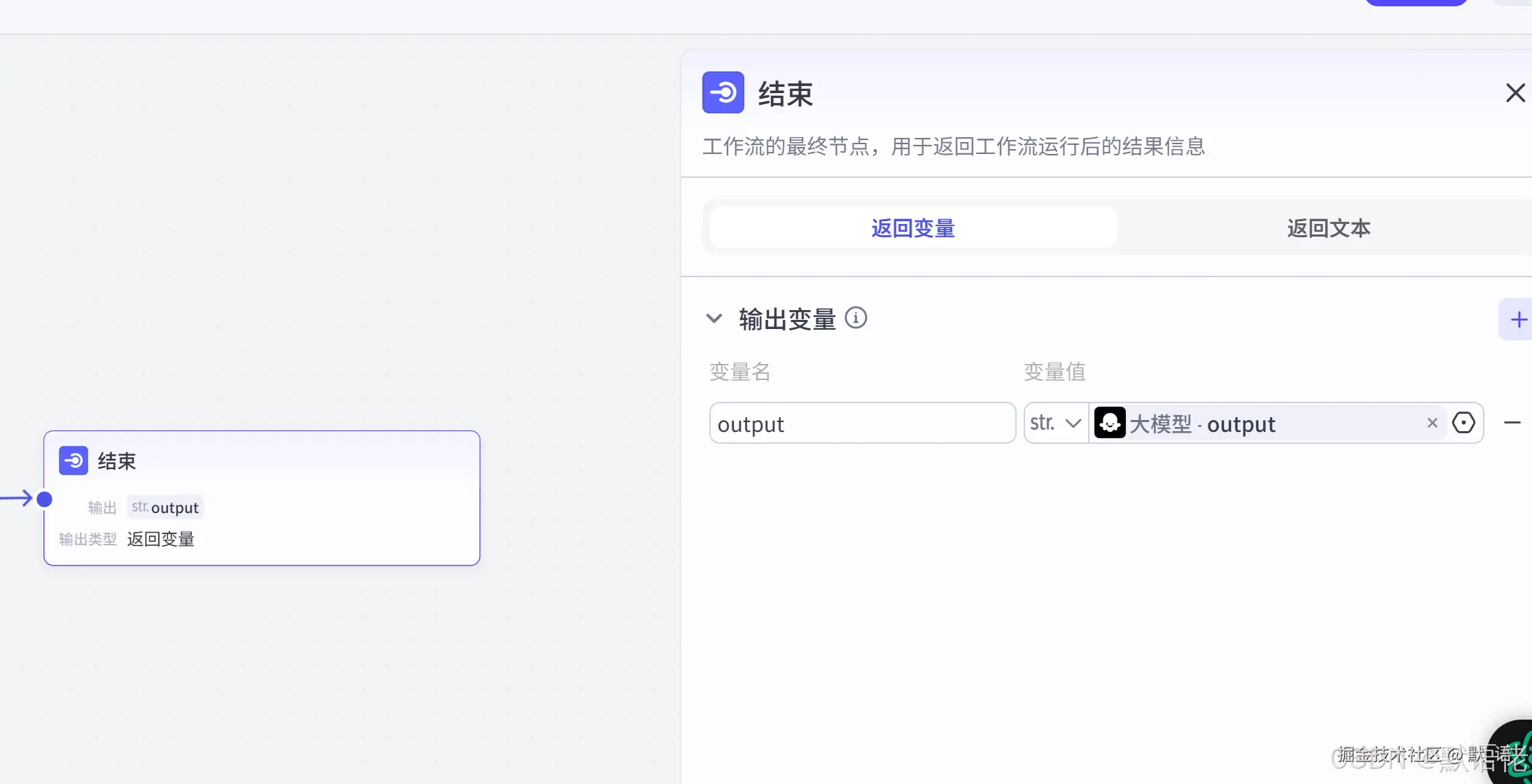
Task: Collapse the 输出变量 section
Action: (714, 318)
